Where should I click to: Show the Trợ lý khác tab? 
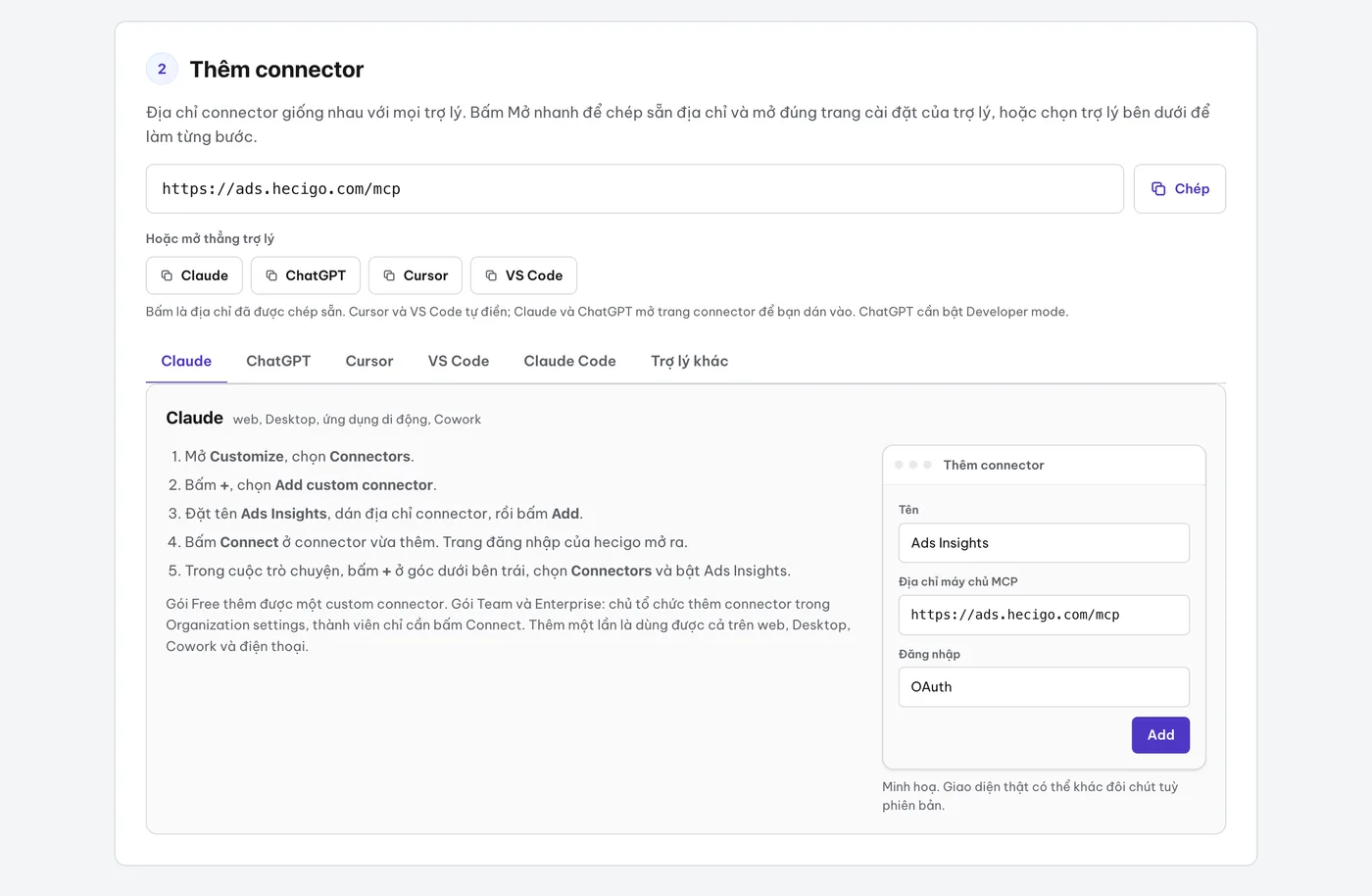[689, 361]
